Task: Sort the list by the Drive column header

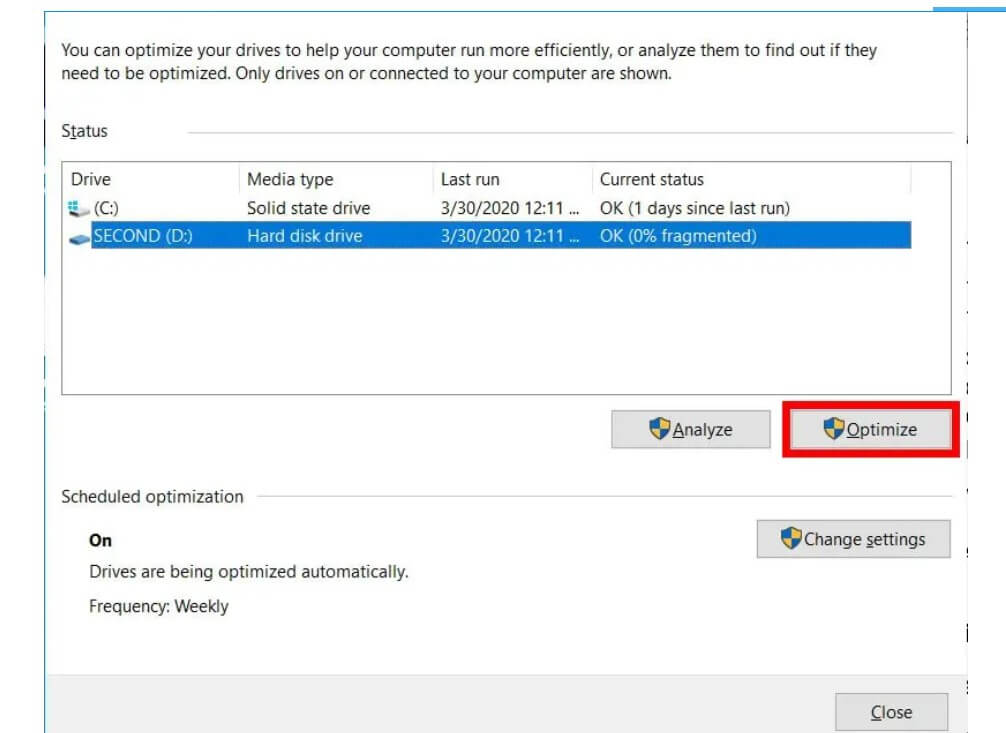Action: click(91, 180)
